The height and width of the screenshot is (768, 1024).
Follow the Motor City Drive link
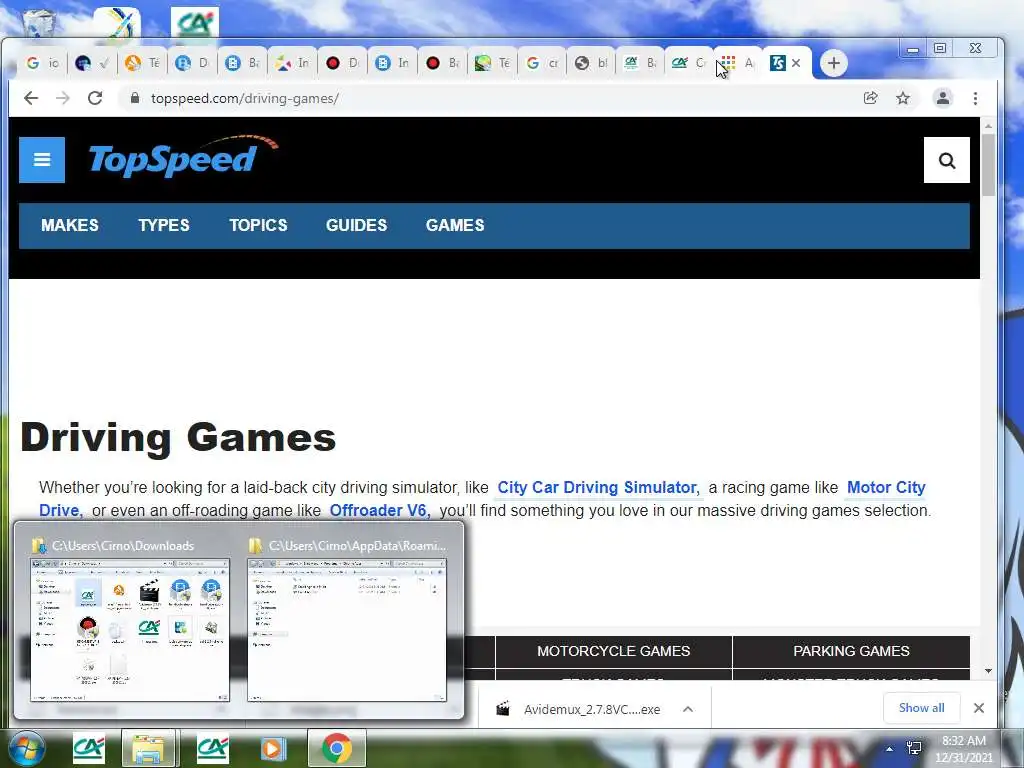pos(886,488)
